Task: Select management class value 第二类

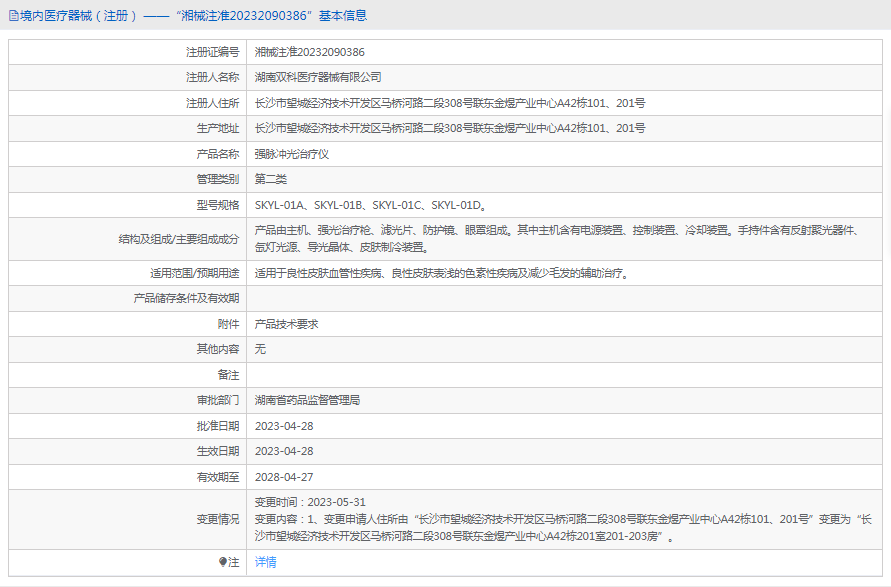Action: pyautogui.click(x=270, y=180)
